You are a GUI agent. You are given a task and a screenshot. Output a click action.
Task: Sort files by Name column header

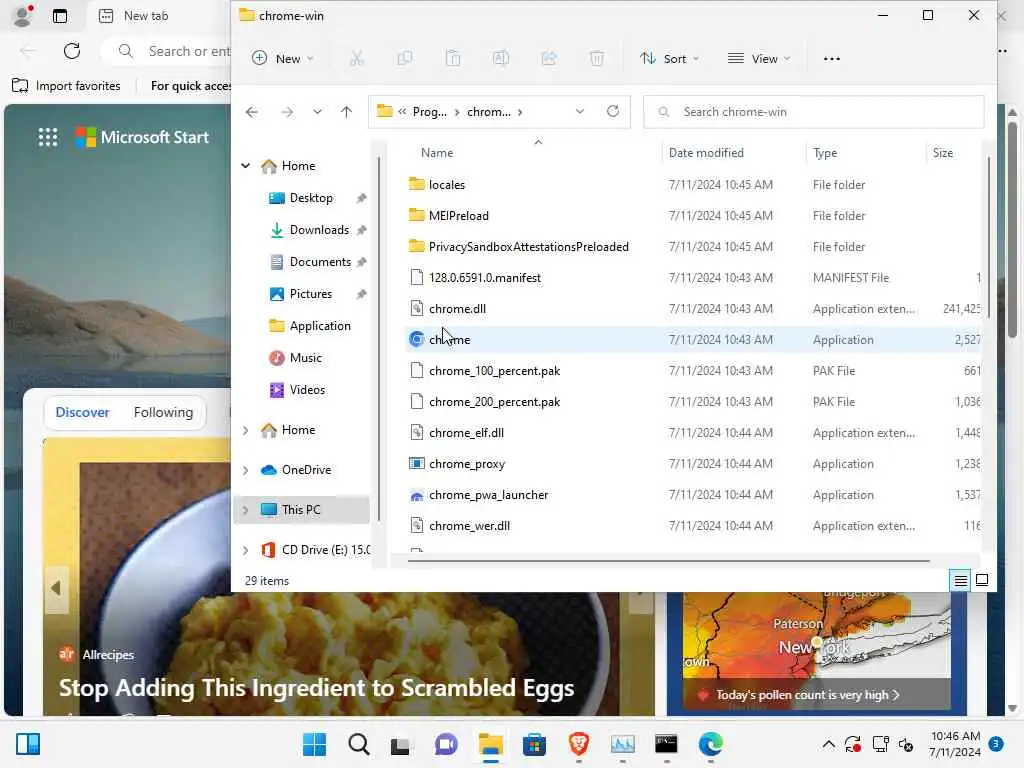(x=437, y=153)
